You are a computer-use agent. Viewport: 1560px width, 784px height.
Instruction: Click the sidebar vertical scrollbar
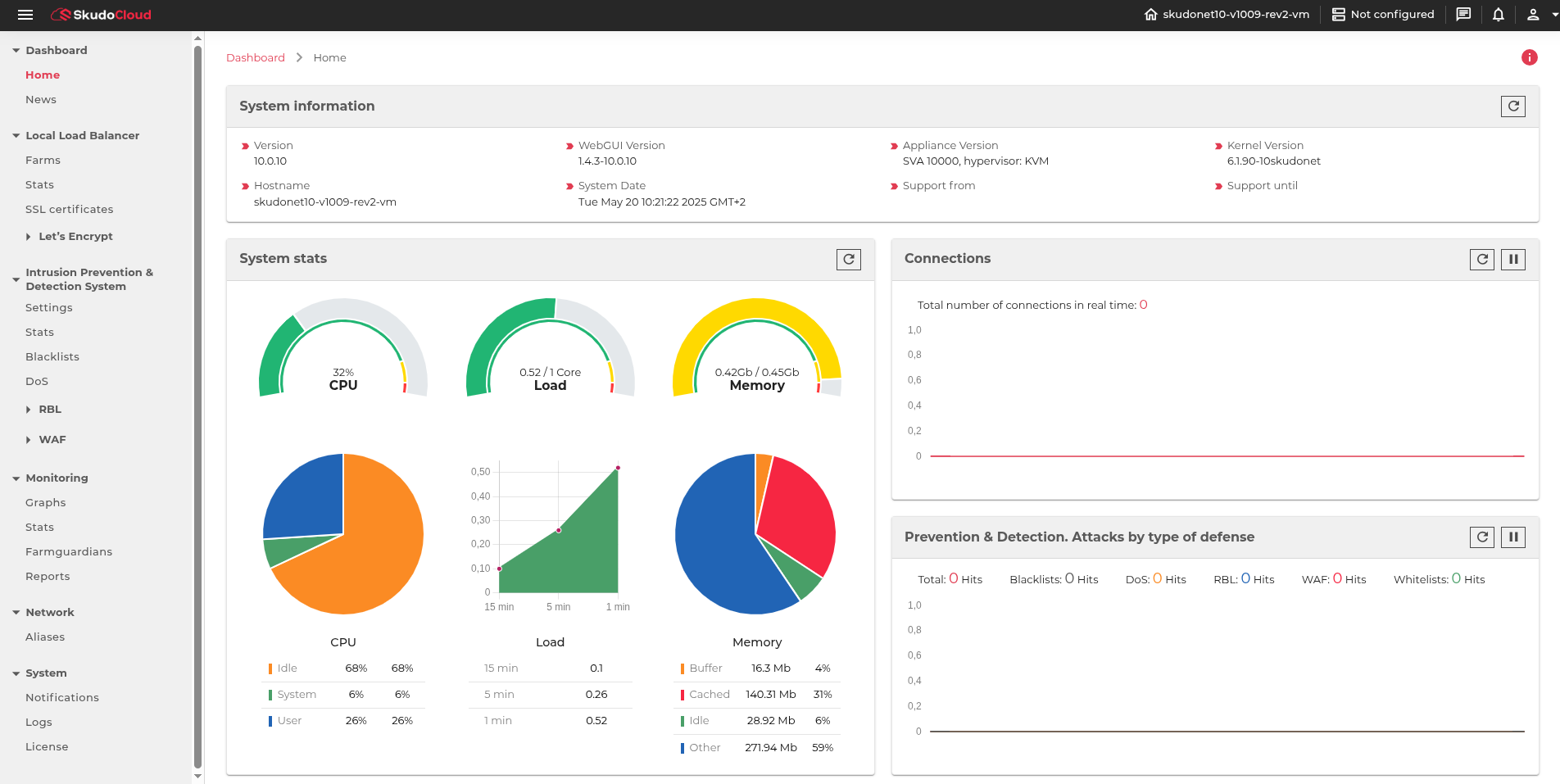click(197, 406)
